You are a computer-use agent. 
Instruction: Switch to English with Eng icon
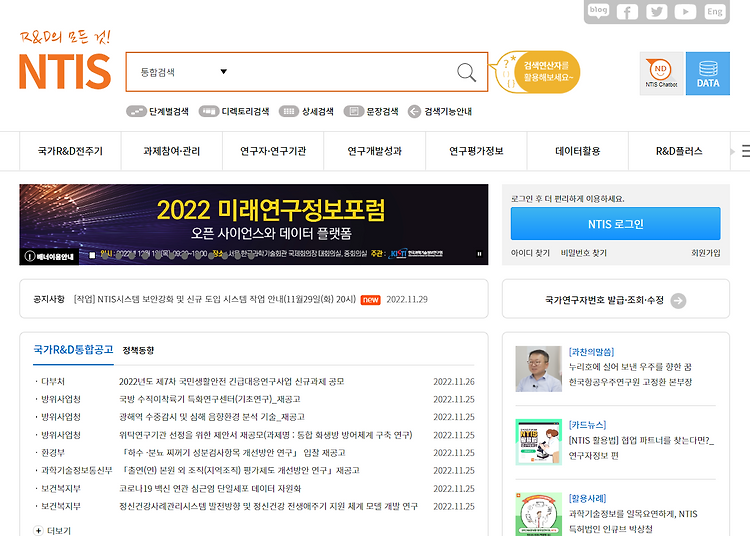click(715, 11)
